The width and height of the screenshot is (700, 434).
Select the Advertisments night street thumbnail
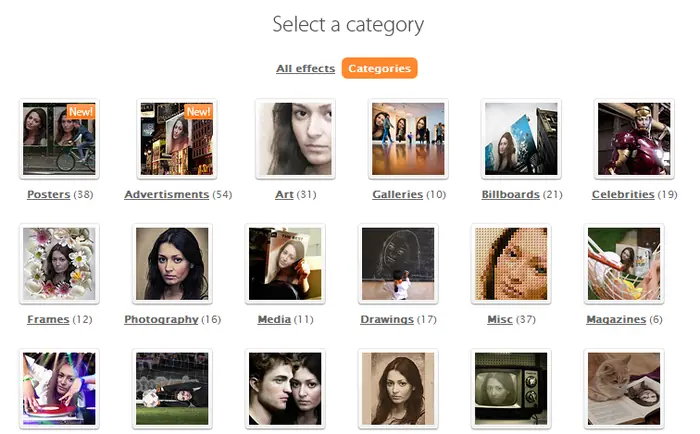coord(177,139)
